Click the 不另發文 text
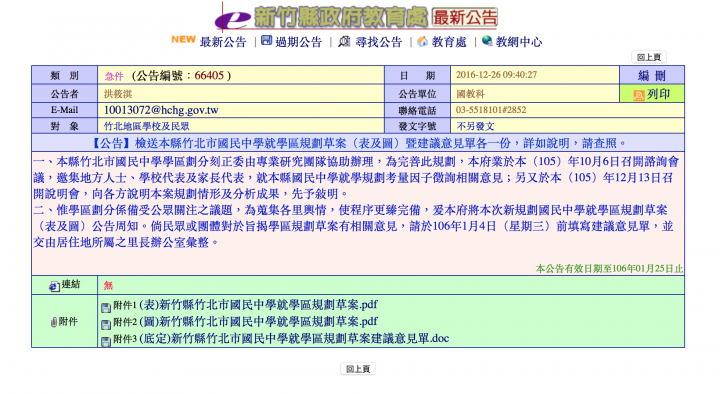This screenshot has height=394, width=720. [475, 126]
